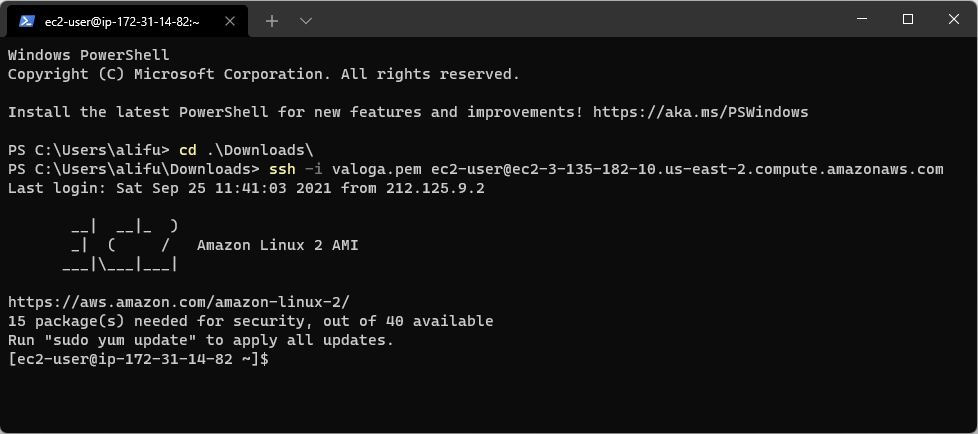The image size is (978, 434).
Task: Open the aka.ms/PSWindows link
Action: tap(700, 112)
